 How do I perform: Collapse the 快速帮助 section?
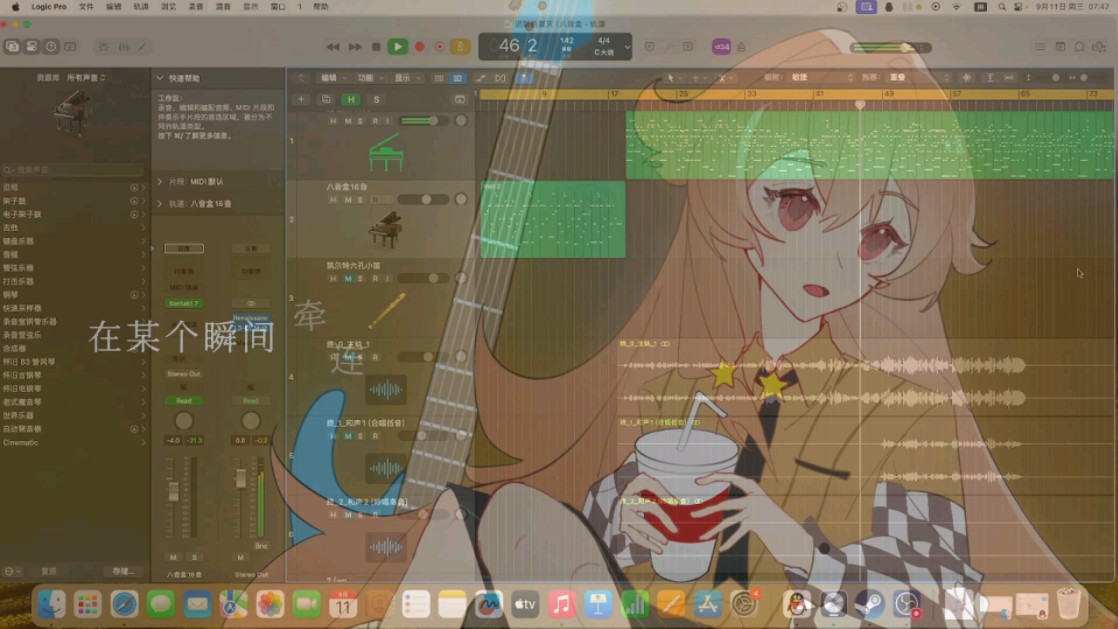(x=160, y=78)
